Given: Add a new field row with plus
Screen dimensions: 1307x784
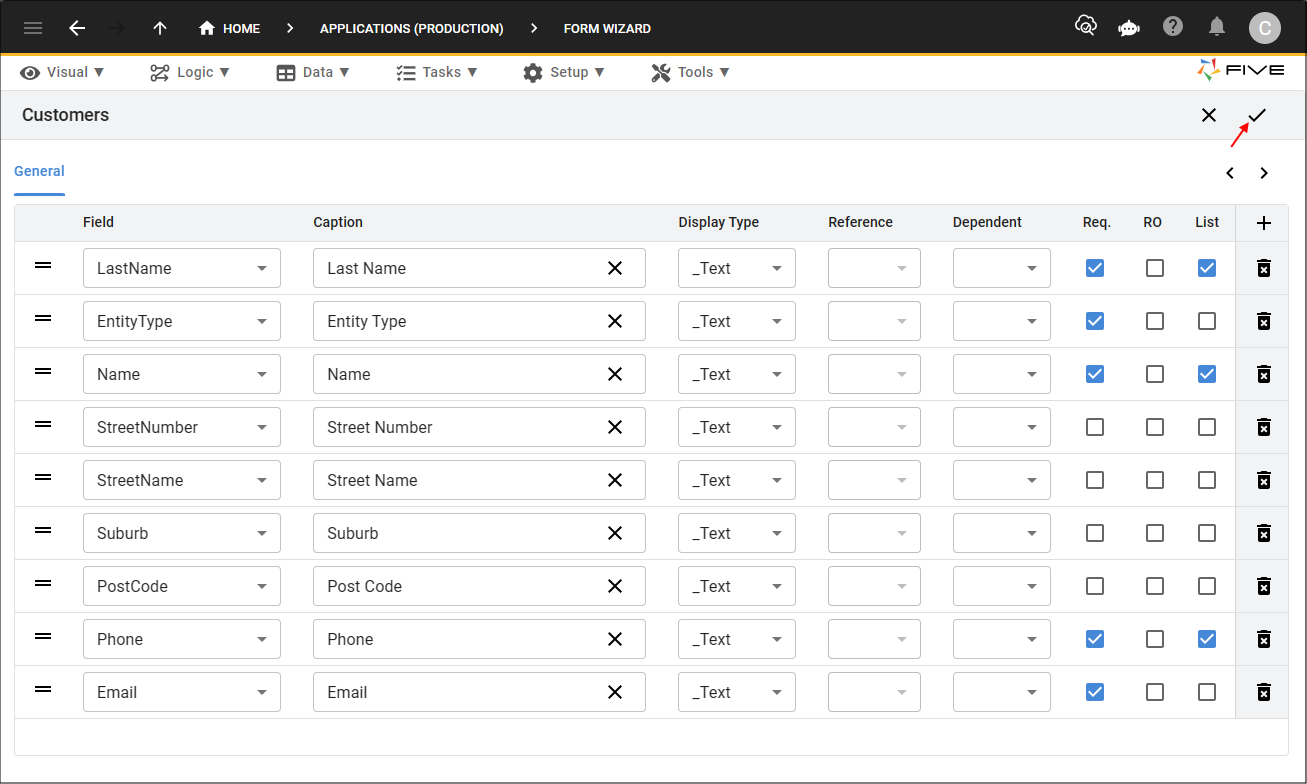Looking at the screenshot, I should [x=1264, y=223].
